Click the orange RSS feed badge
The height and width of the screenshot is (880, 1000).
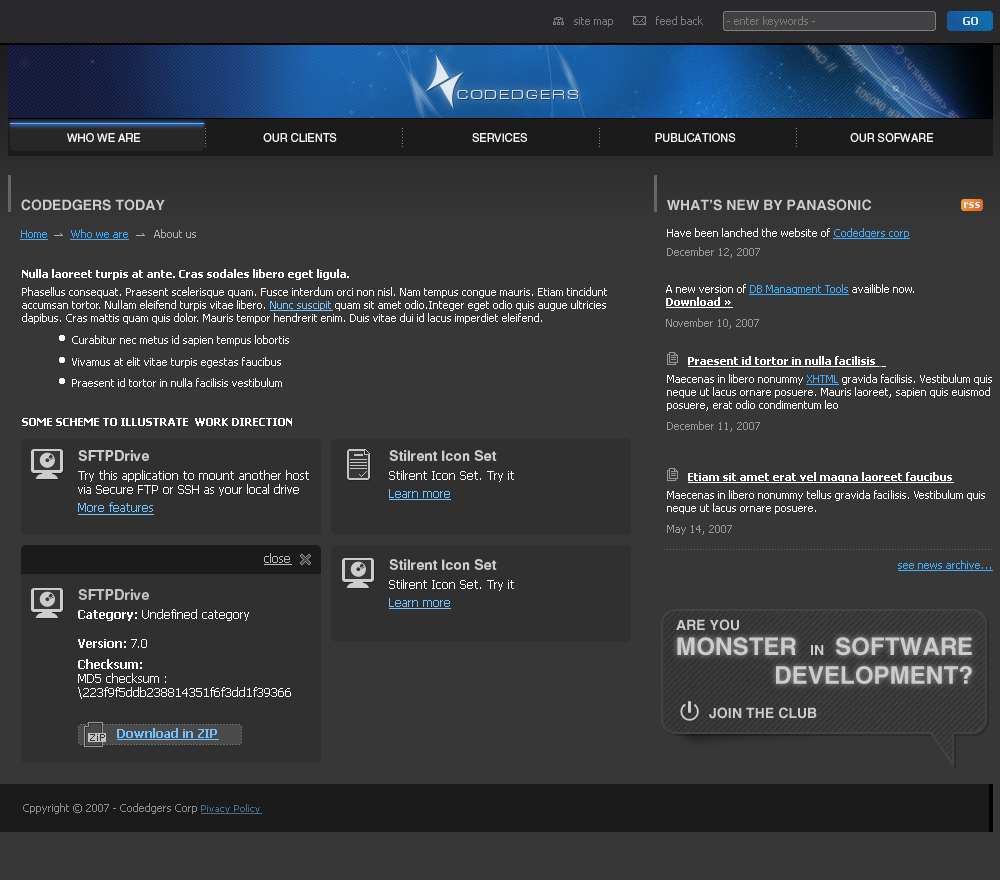pos(971,205)
